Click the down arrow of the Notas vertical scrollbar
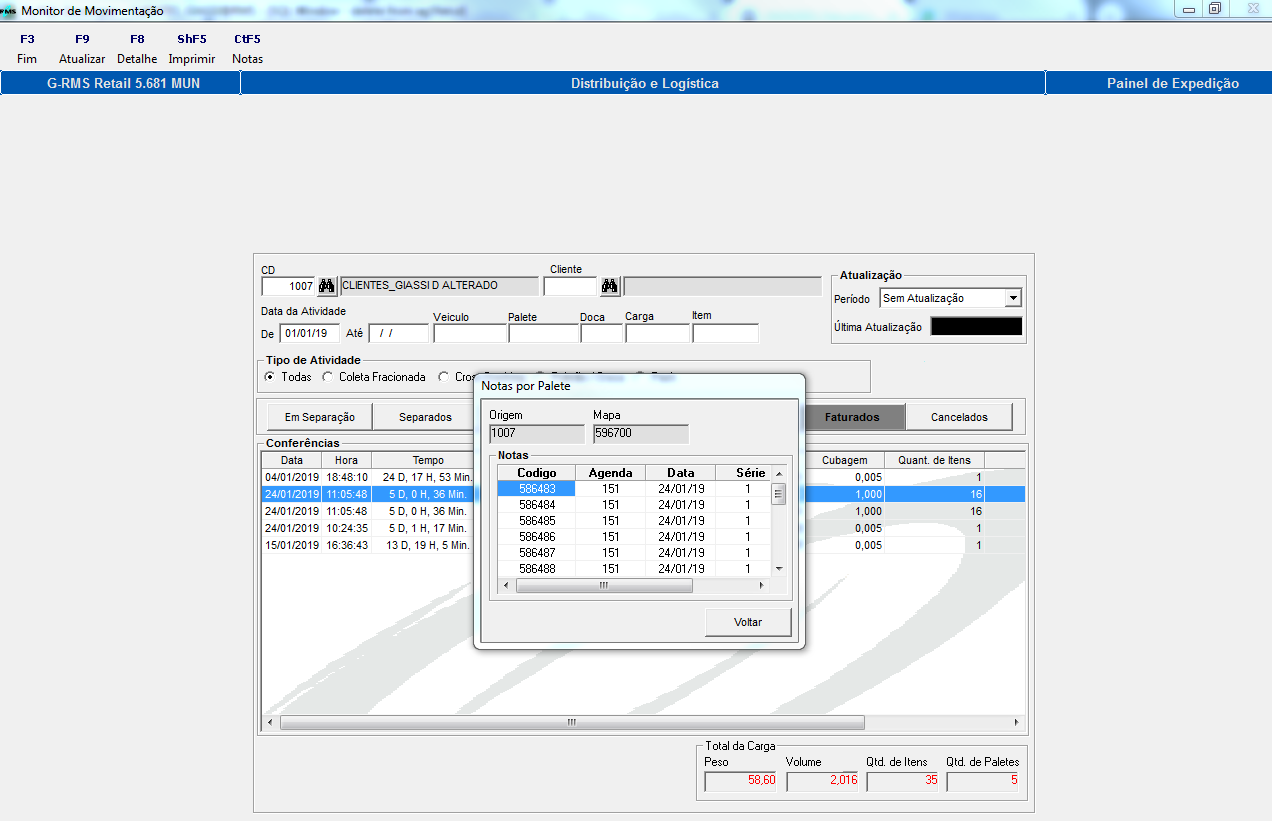1272x821 pixels. (778, 569)
